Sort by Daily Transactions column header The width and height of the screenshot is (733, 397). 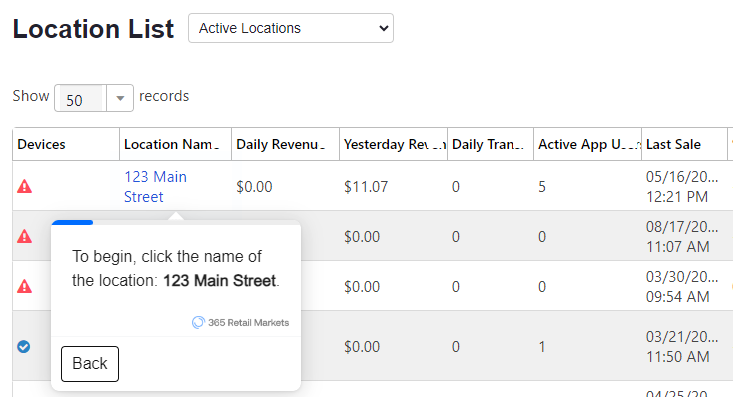pyautogui.click(x=490, y=144)
